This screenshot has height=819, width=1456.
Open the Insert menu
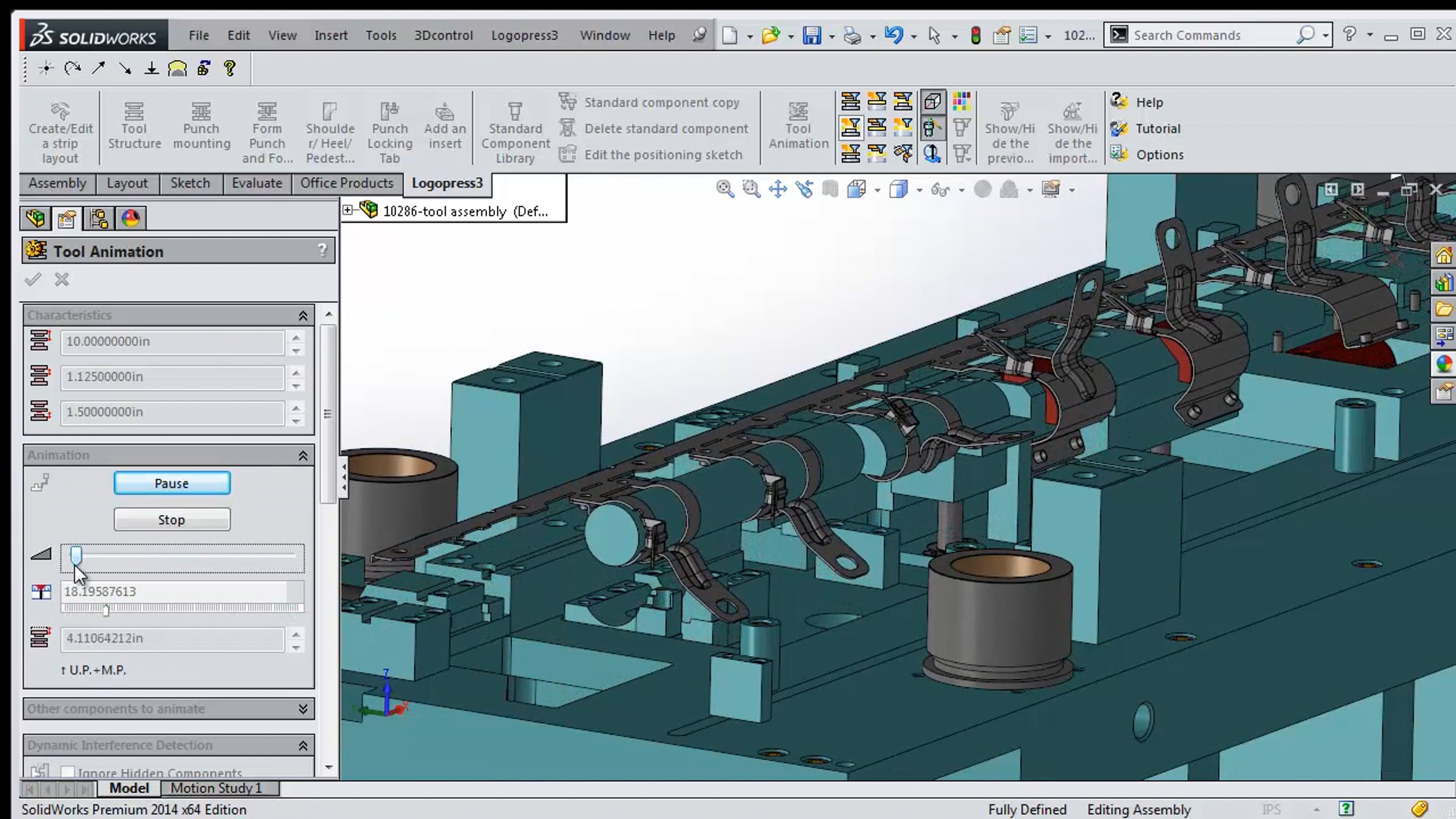pyautogui.click(x=331, y=35)
